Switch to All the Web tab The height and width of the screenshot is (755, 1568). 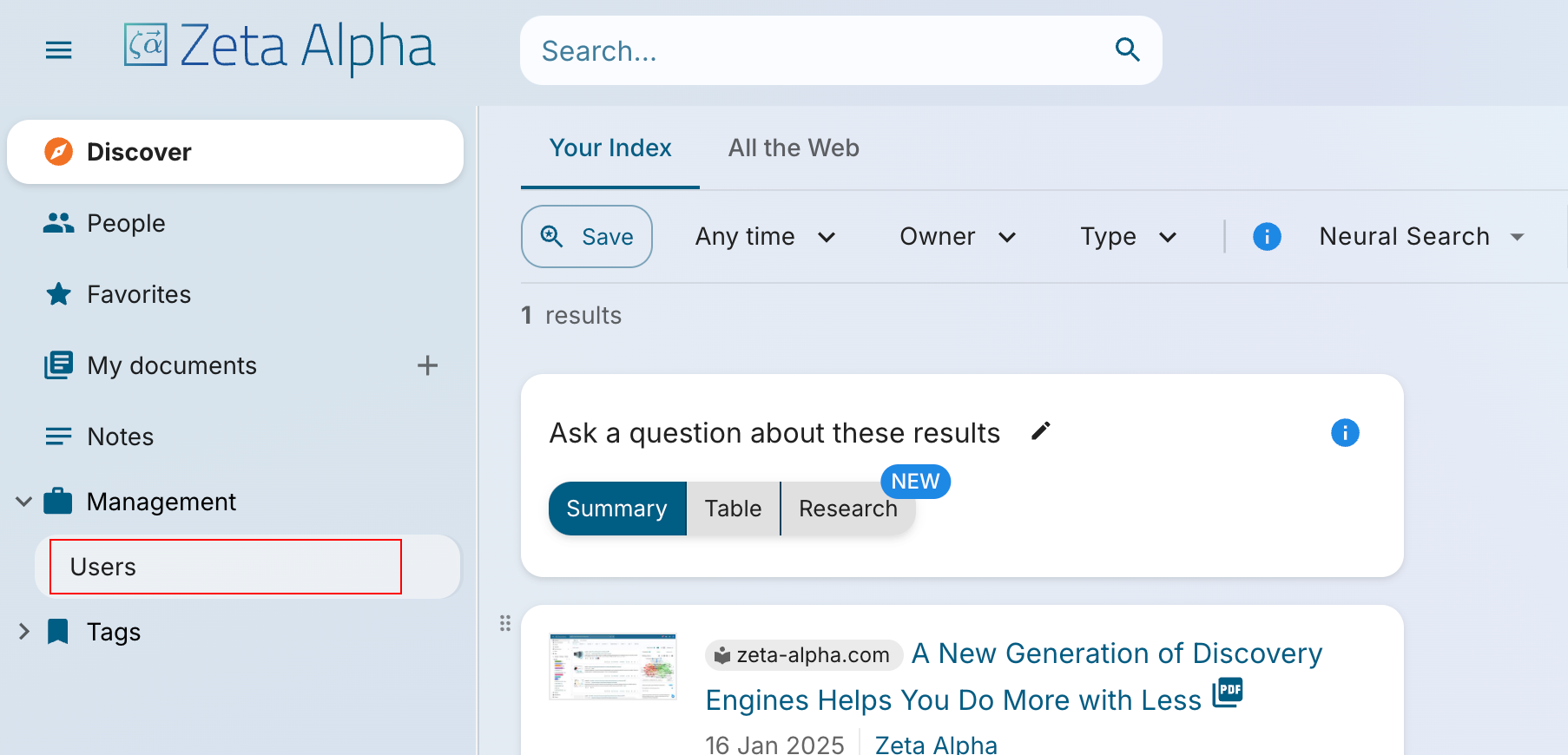coord(794,148)
